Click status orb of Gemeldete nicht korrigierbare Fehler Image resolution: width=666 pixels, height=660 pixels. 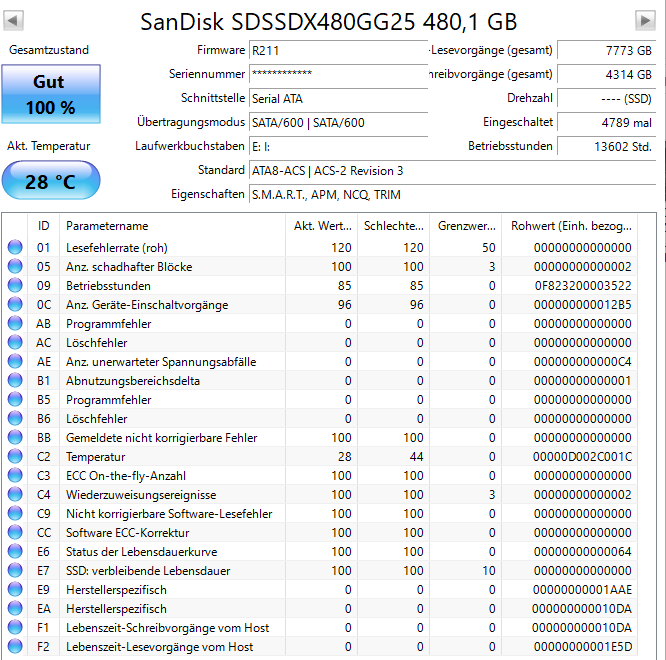15,437
